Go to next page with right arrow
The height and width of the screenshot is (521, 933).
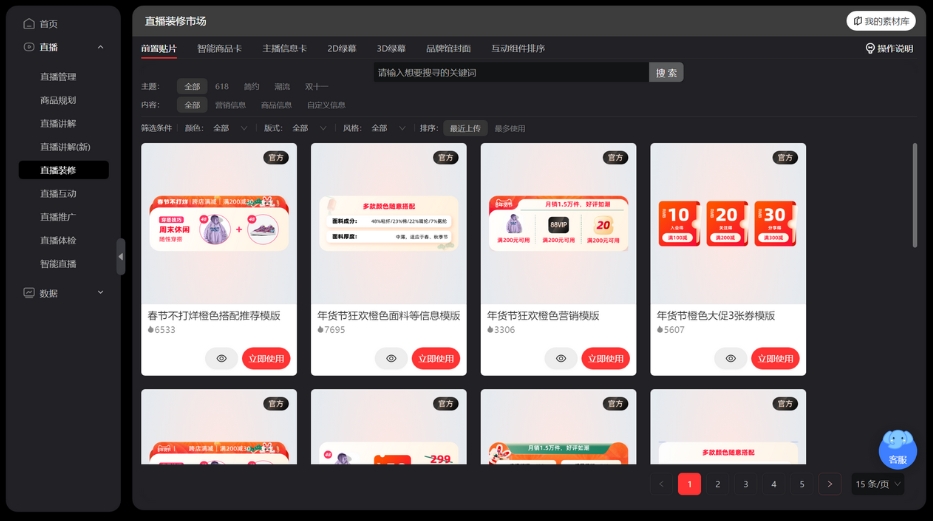(829, 484)
